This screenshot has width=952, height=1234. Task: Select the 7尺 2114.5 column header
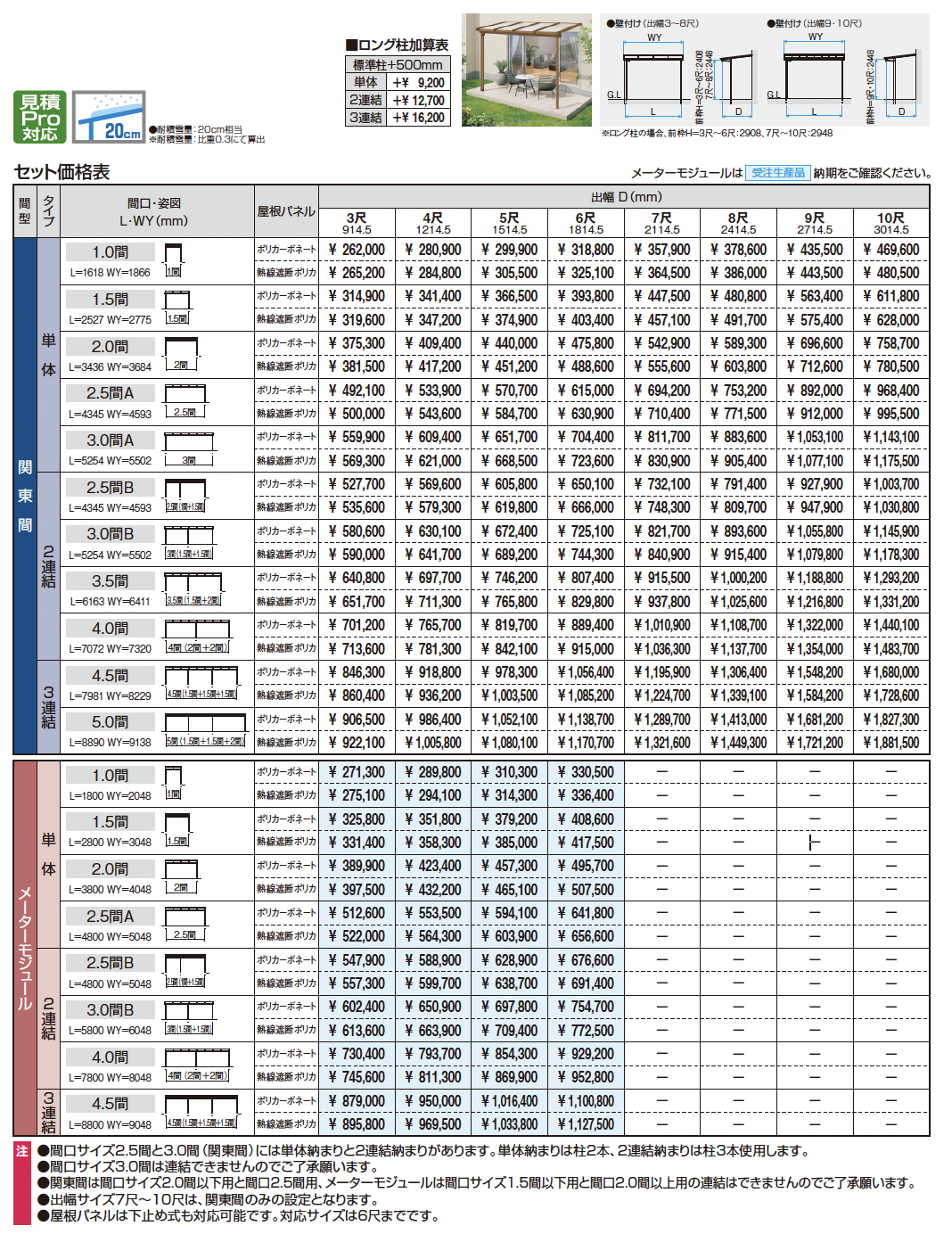(662, 223)
